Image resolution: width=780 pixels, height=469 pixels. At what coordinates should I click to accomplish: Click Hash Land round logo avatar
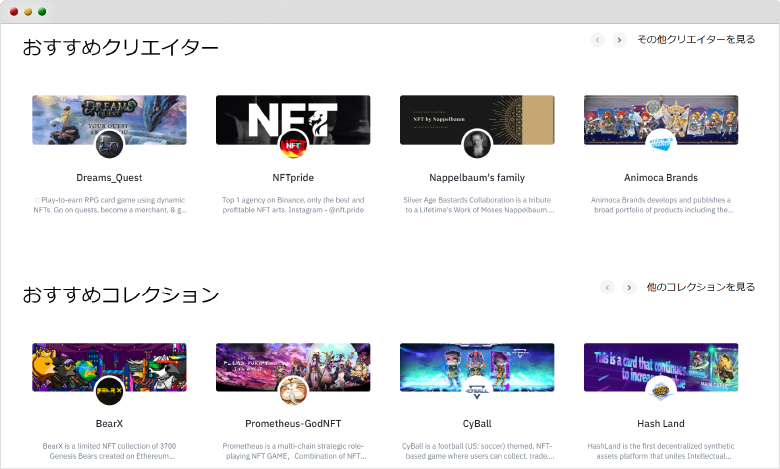tap(661, 391)
